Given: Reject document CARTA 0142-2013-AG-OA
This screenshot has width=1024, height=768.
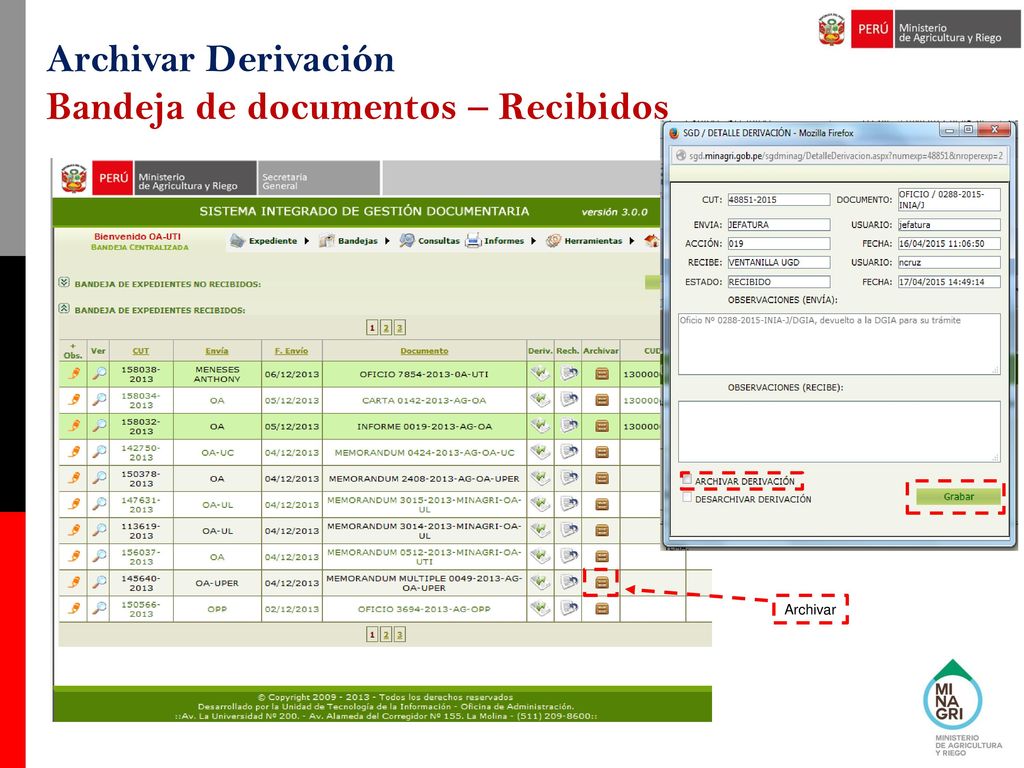Looking at the screenshot, I should pyautogui.click(x=569, y=400).
